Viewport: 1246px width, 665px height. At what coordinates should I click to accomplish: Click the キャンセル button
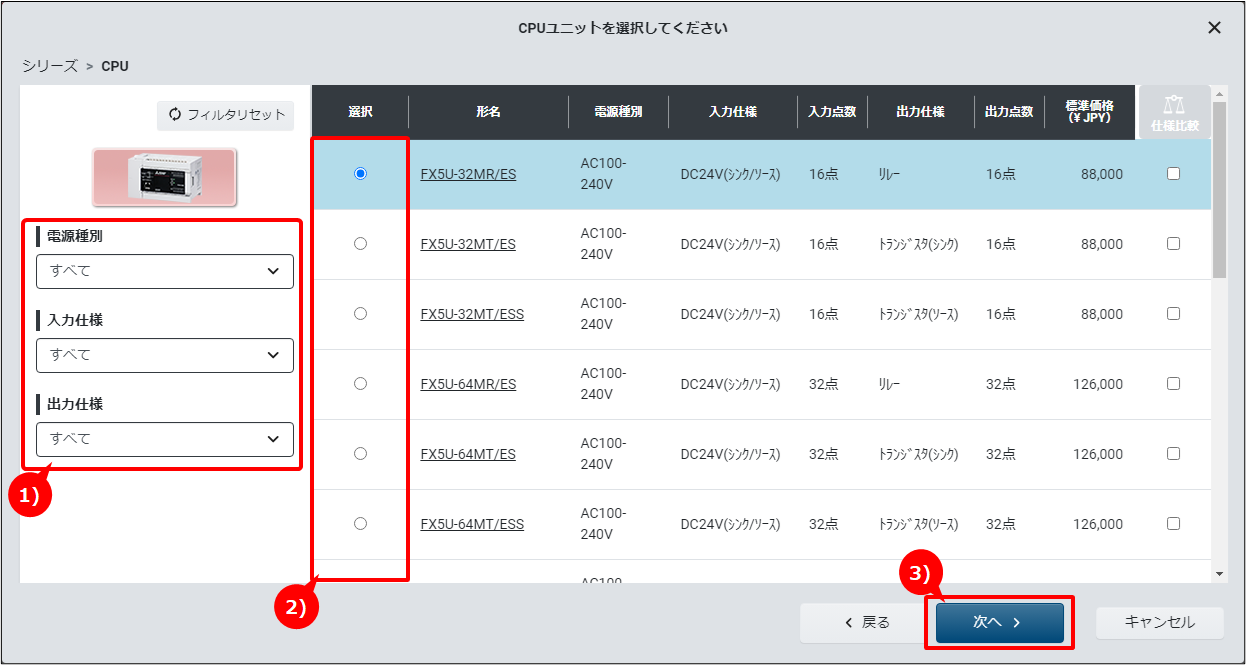coord(1160,622)
